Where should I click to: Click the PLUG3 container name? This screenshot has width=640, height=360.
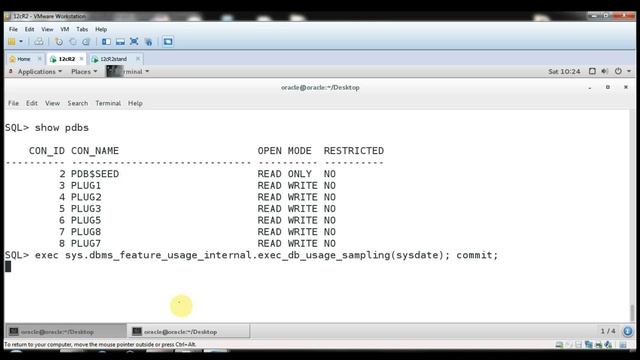click(x=86, y=209)
